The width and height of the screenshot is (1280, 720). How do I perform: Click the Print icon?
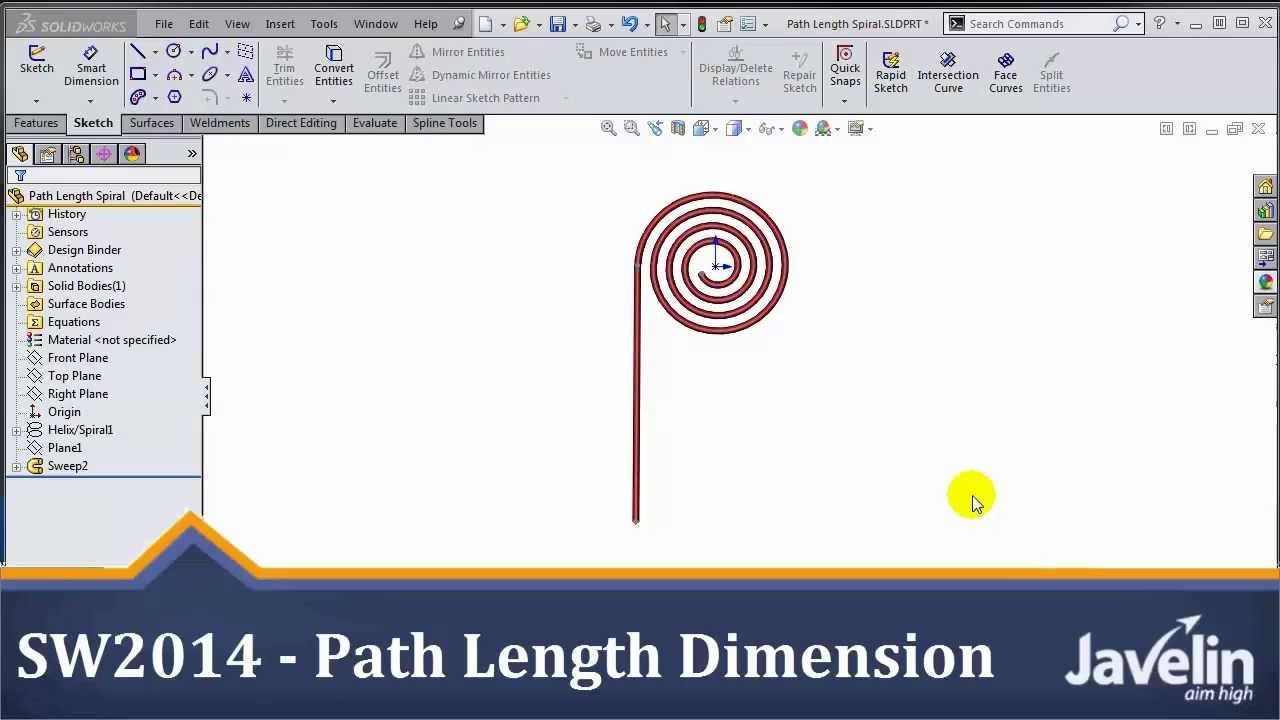pos(594,23)
